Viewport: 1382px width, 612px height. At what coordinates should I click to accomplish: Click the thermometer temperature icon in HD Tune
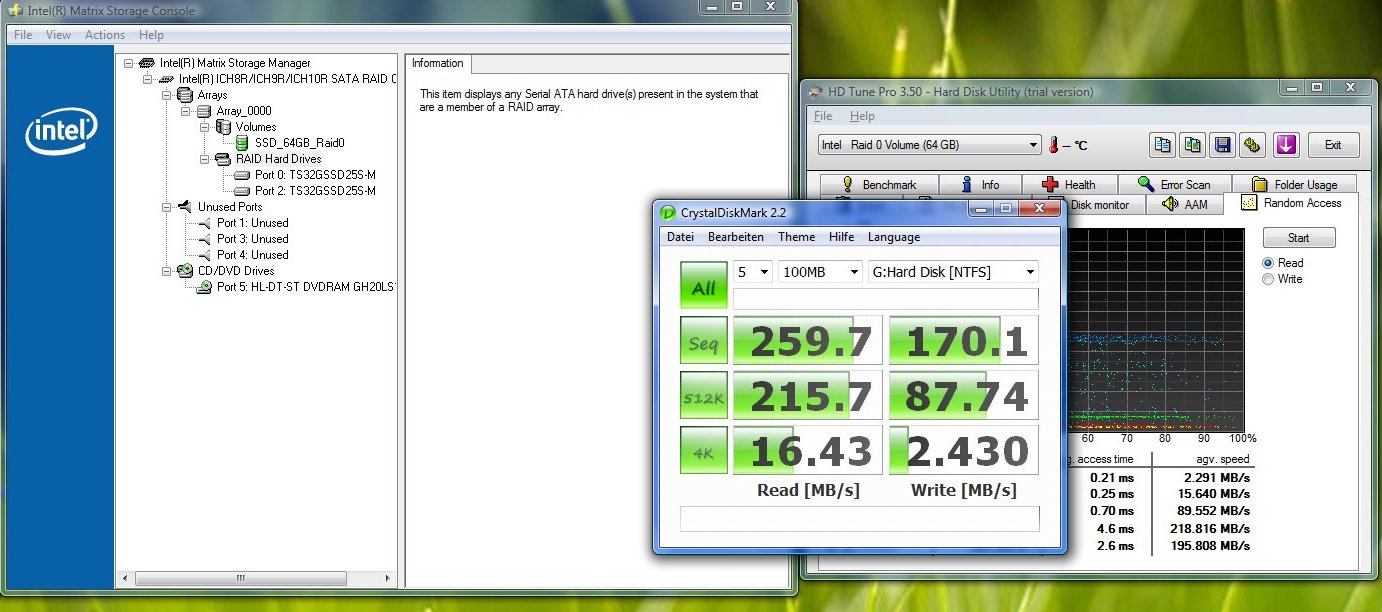(1053, 145)
